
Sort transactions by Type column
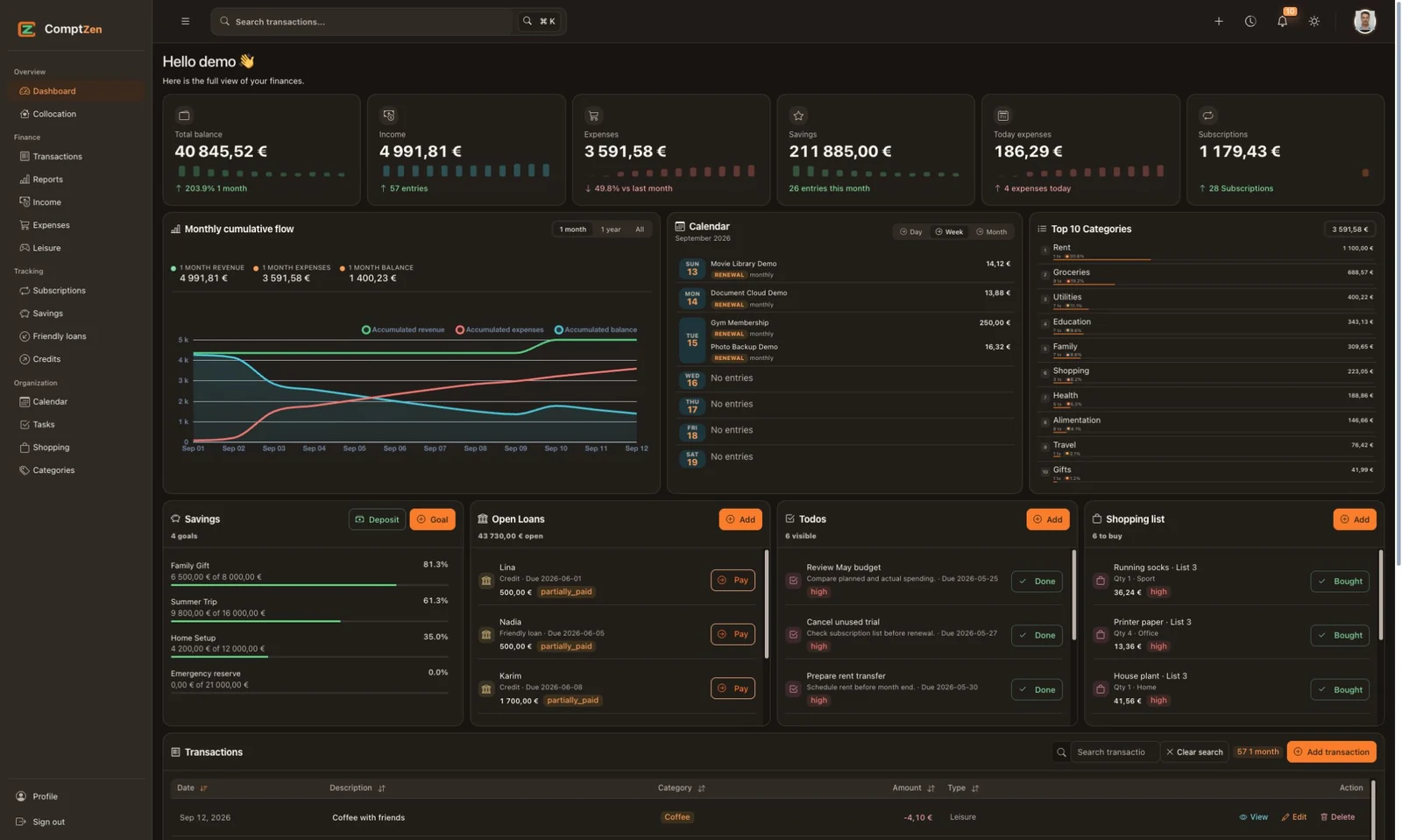[x=962, y=788]
